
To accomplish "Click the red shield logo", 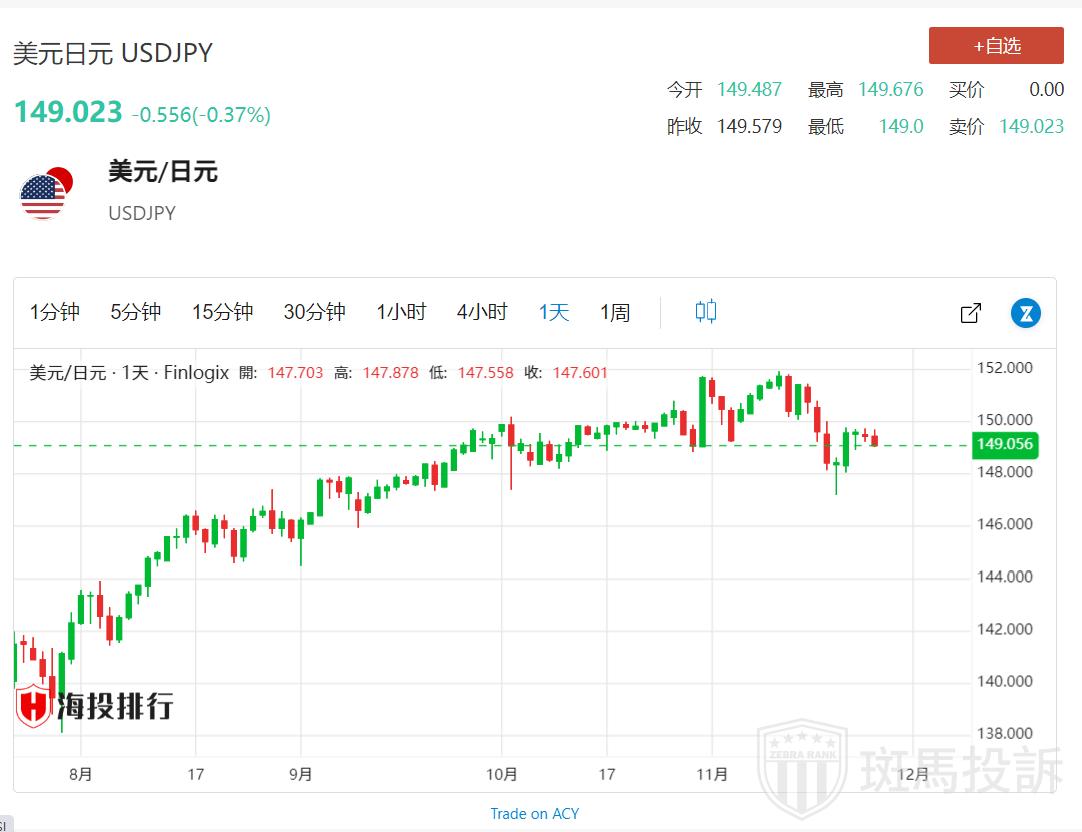I will click(x=34, y=705).
